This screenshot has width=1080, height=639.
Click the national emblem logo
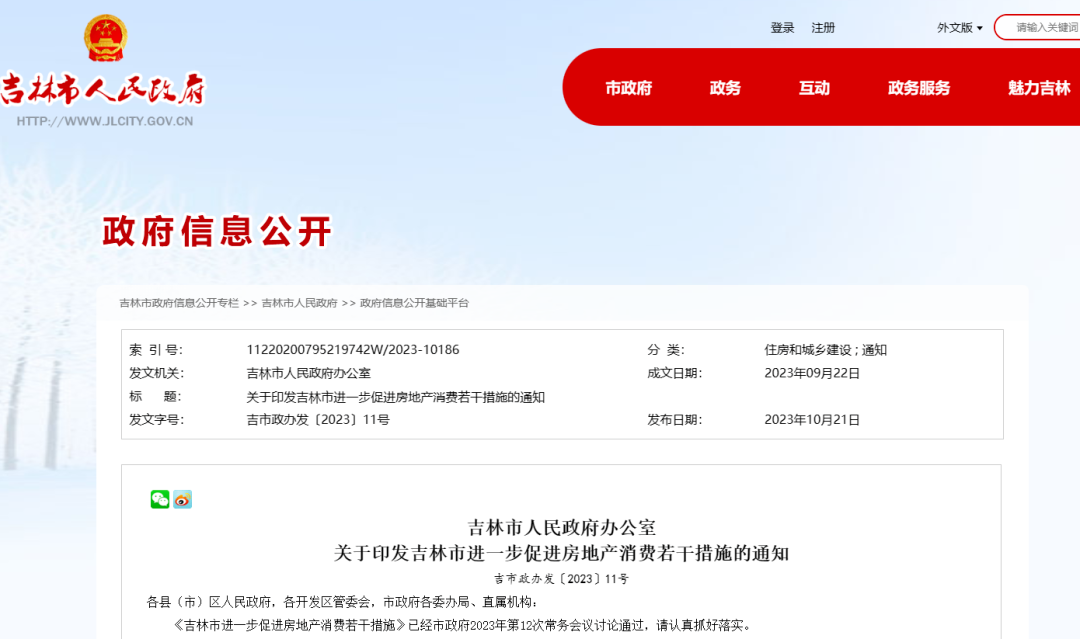point(105,38)
